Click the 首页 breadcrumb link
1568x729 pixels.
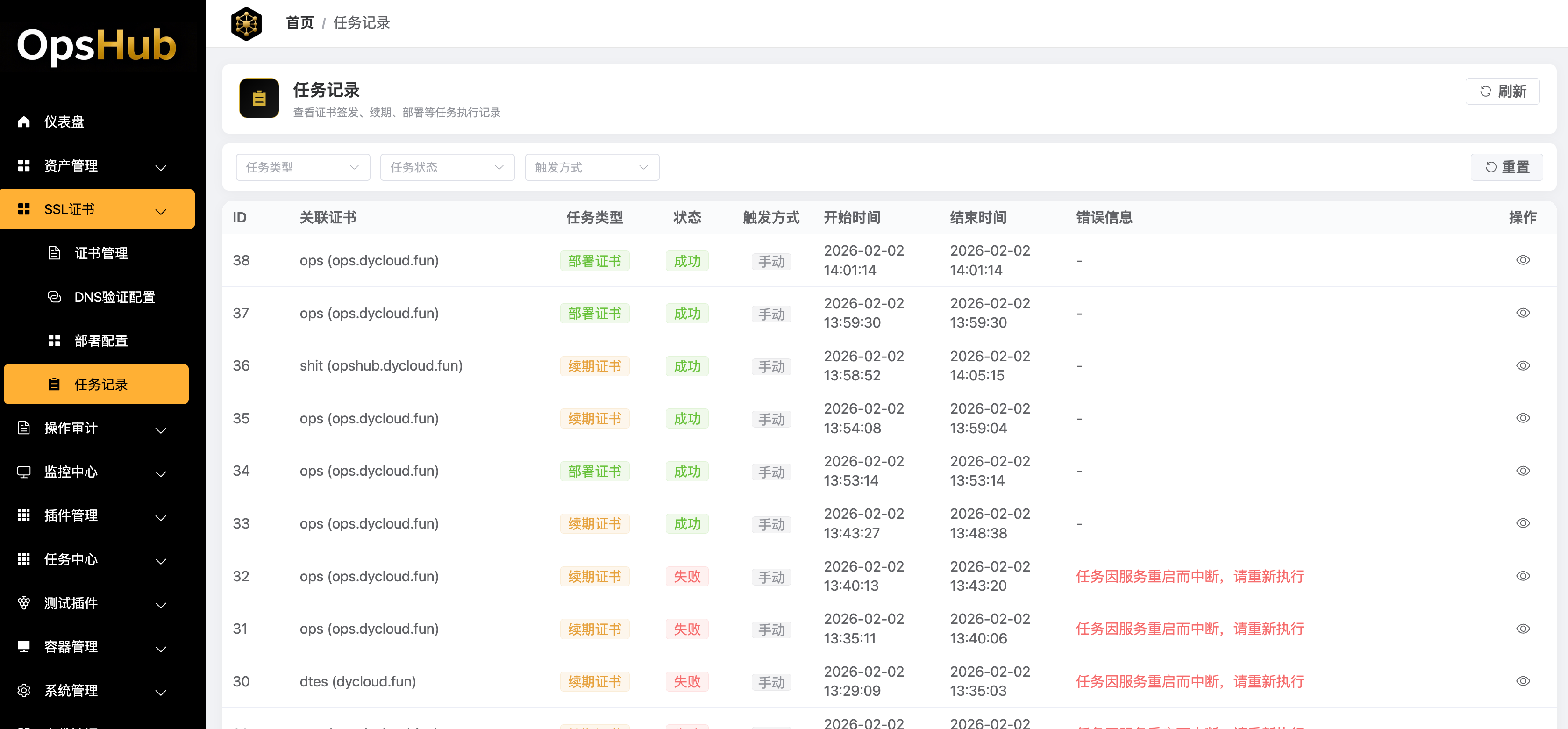pyautogui.click(x=299, y=23)
